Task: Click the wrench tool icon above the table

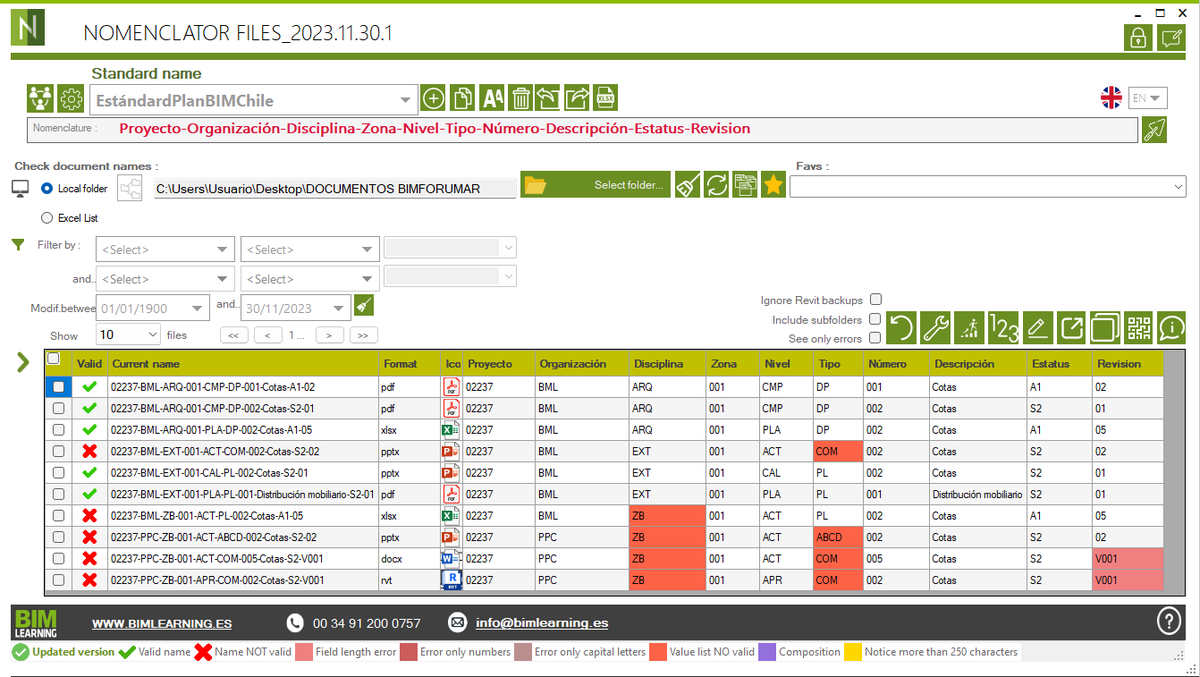Action: pyautogui.click(x=936, y=326)
